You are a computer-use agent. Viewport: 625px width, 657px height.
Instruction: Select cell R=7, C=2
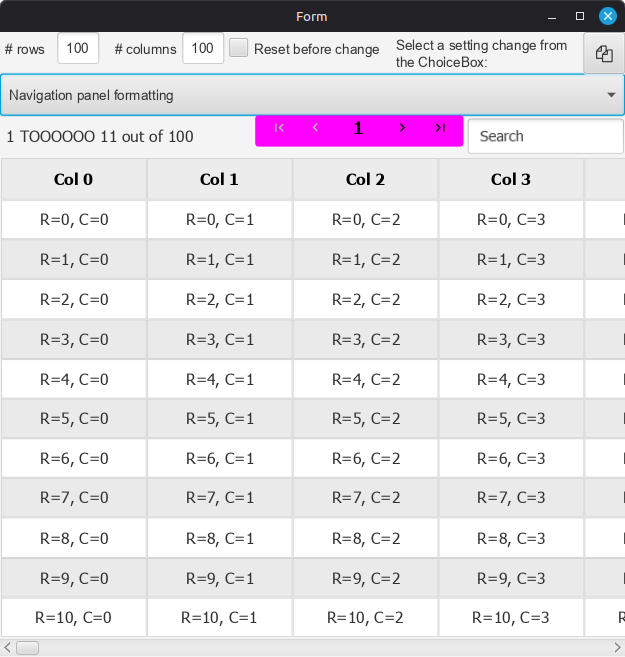pyautogui.click(x=365, y=498)
